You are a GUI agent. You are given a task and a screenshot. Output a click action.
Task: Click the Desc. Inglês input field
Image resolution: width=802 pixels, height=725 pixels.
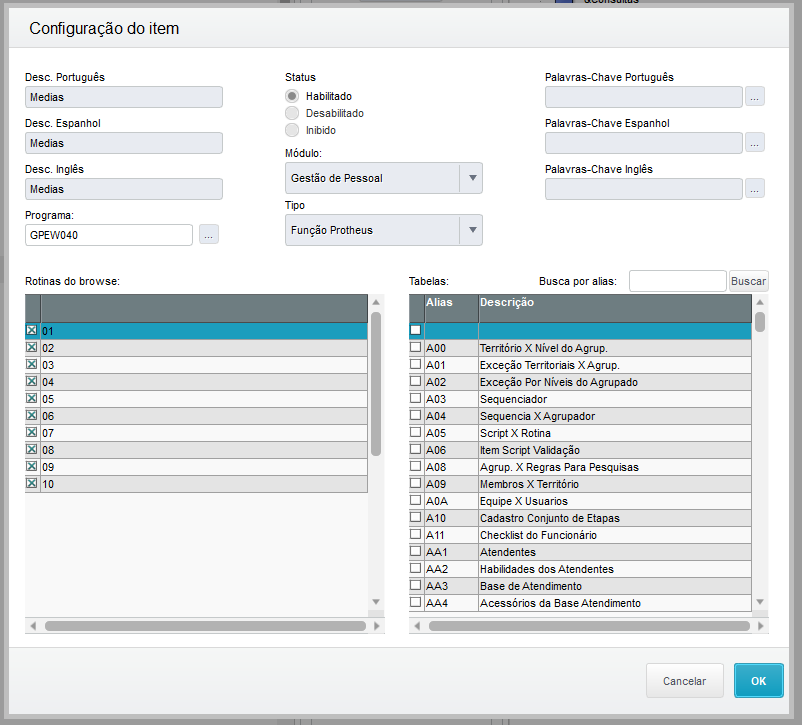coord(124,189)
